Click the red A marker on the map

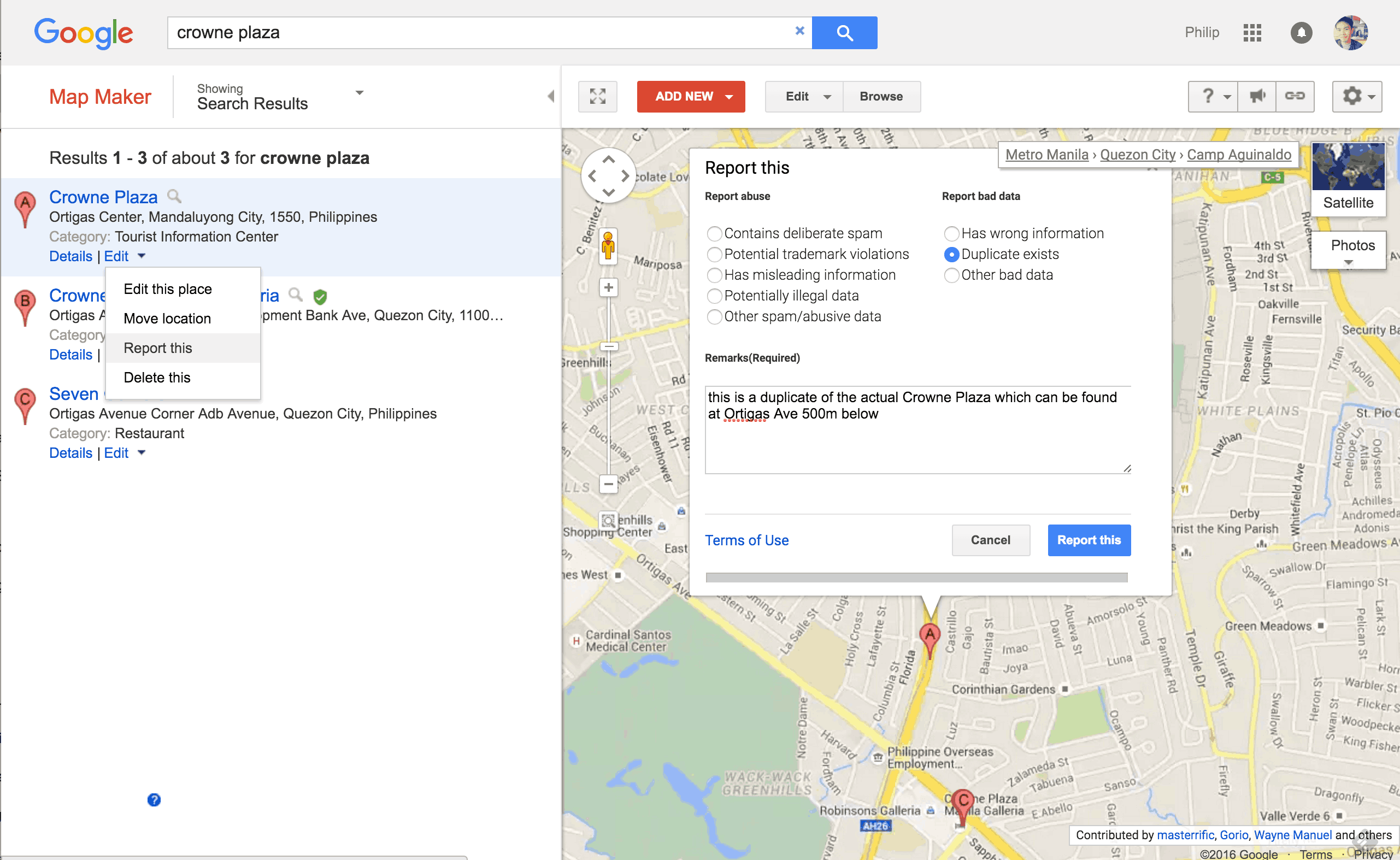pyautogui.click(x=930, y=640)
